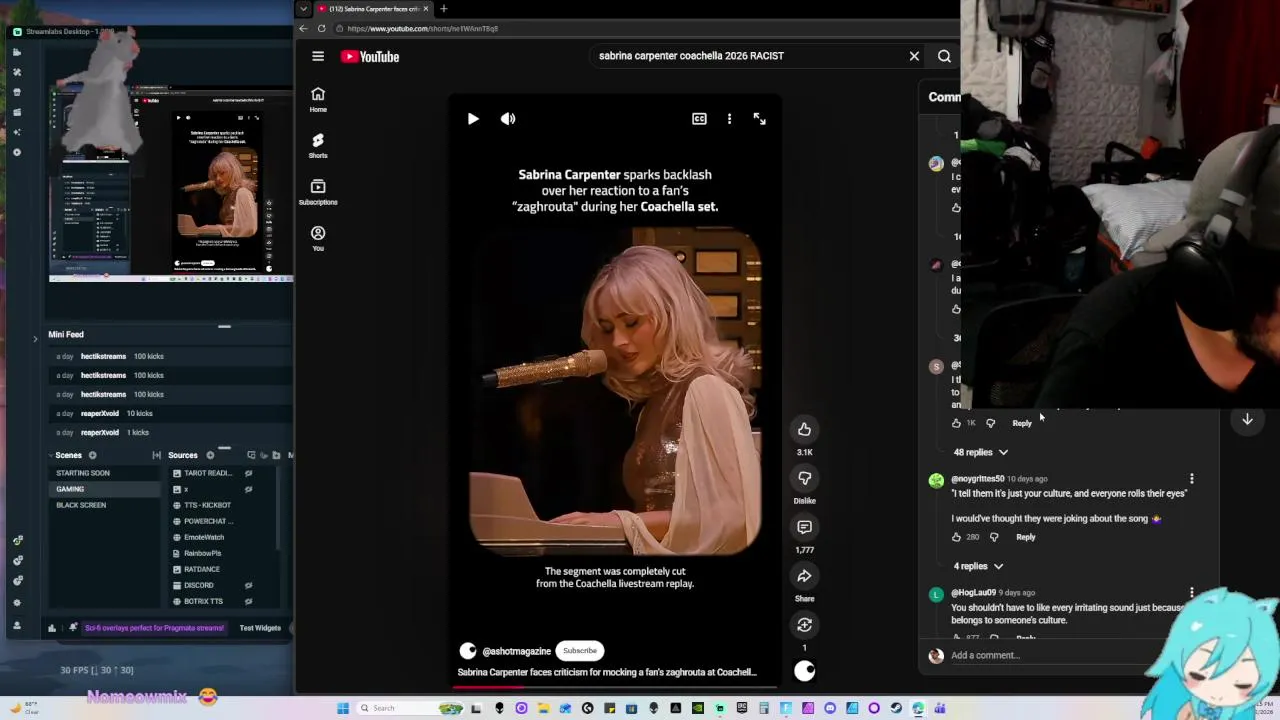Click the Dislike button on the Short

(804, 478)
